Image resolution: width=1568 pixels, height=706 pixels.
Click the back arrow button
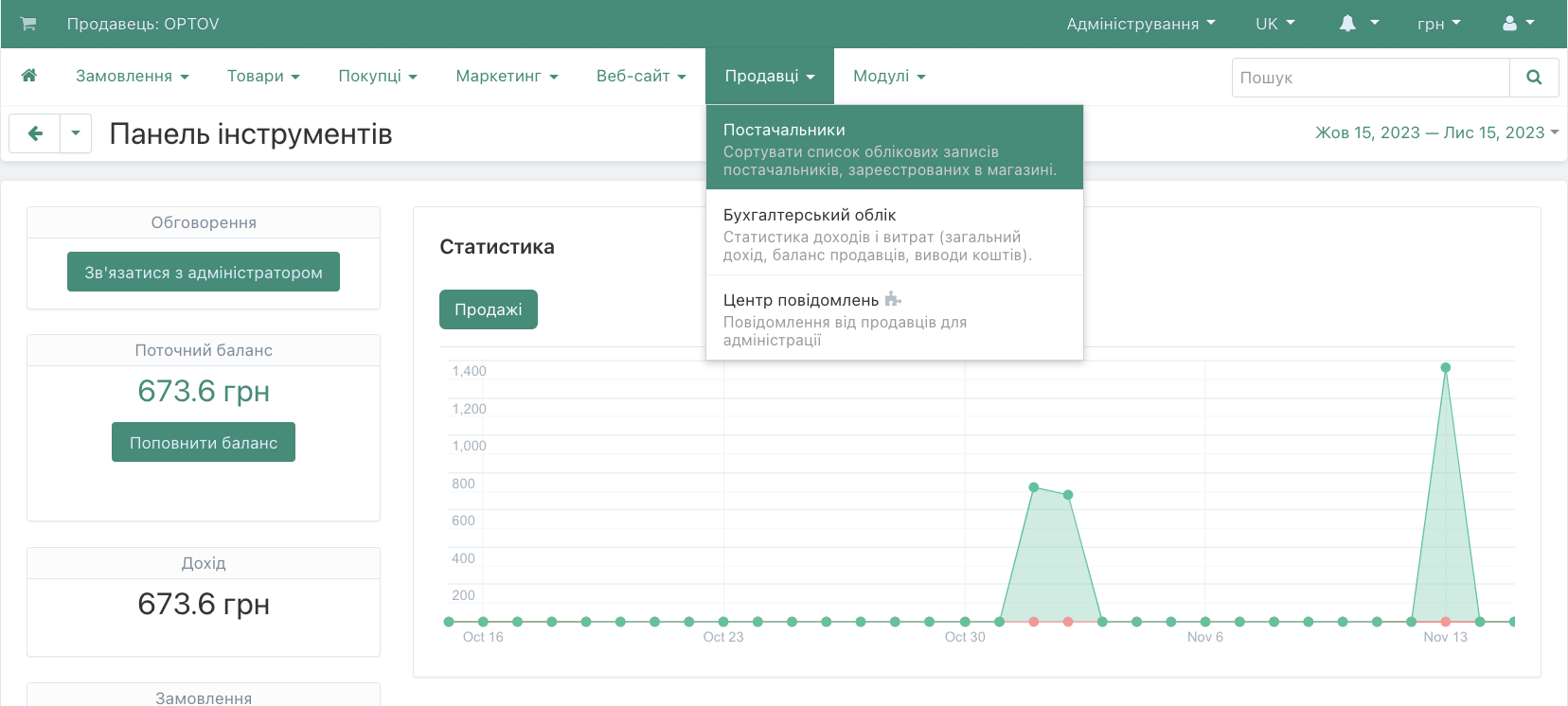35,133
